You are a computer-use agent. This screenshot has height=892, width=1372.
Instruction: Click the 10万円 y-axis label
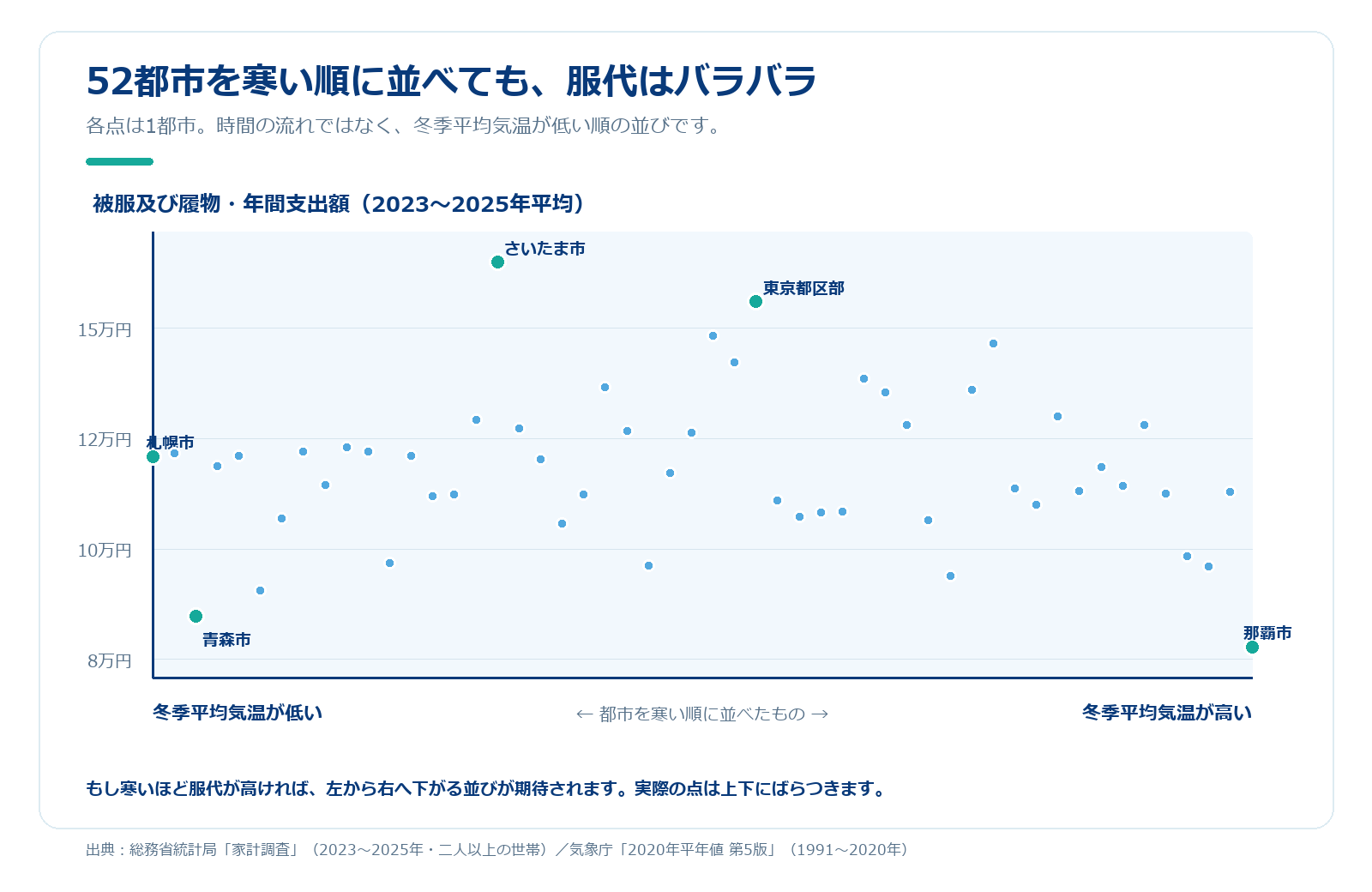point(105,550)
